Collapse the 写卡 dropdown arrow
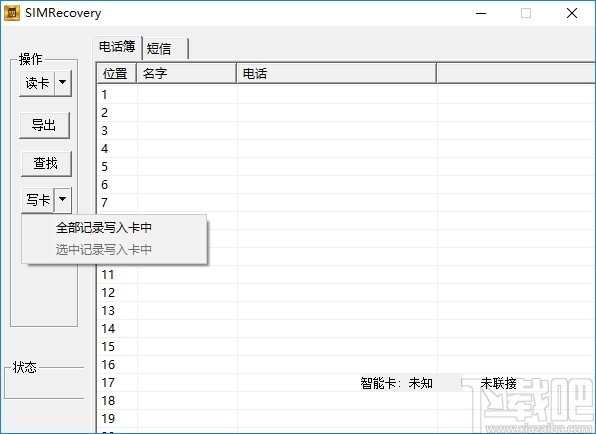This screenshot has width=596, height=434. [63, 200]
